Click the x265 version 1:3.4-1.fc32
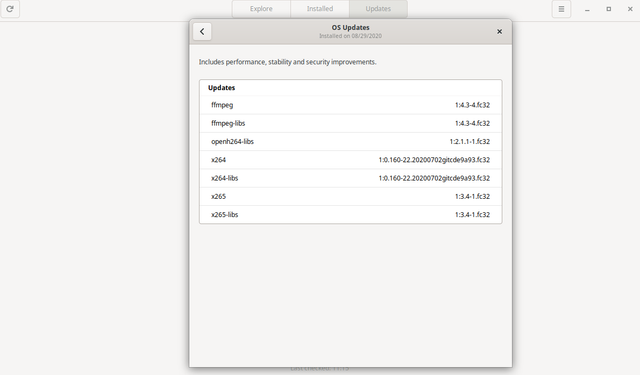Viewport: 640px width, 375px height. click(473, 197)
